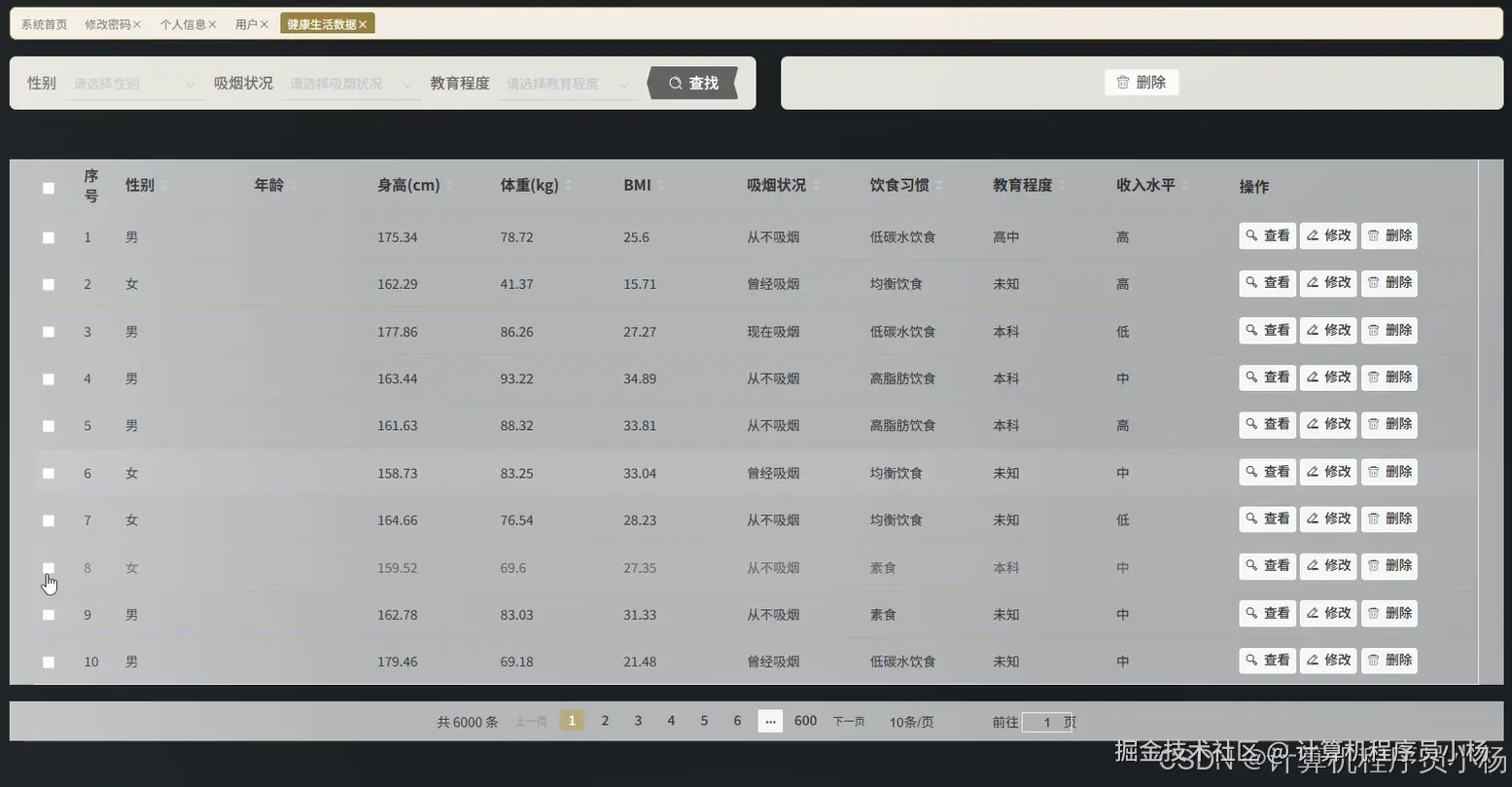
Task: Check the checkbox for row 4
Action: [49, 379]
